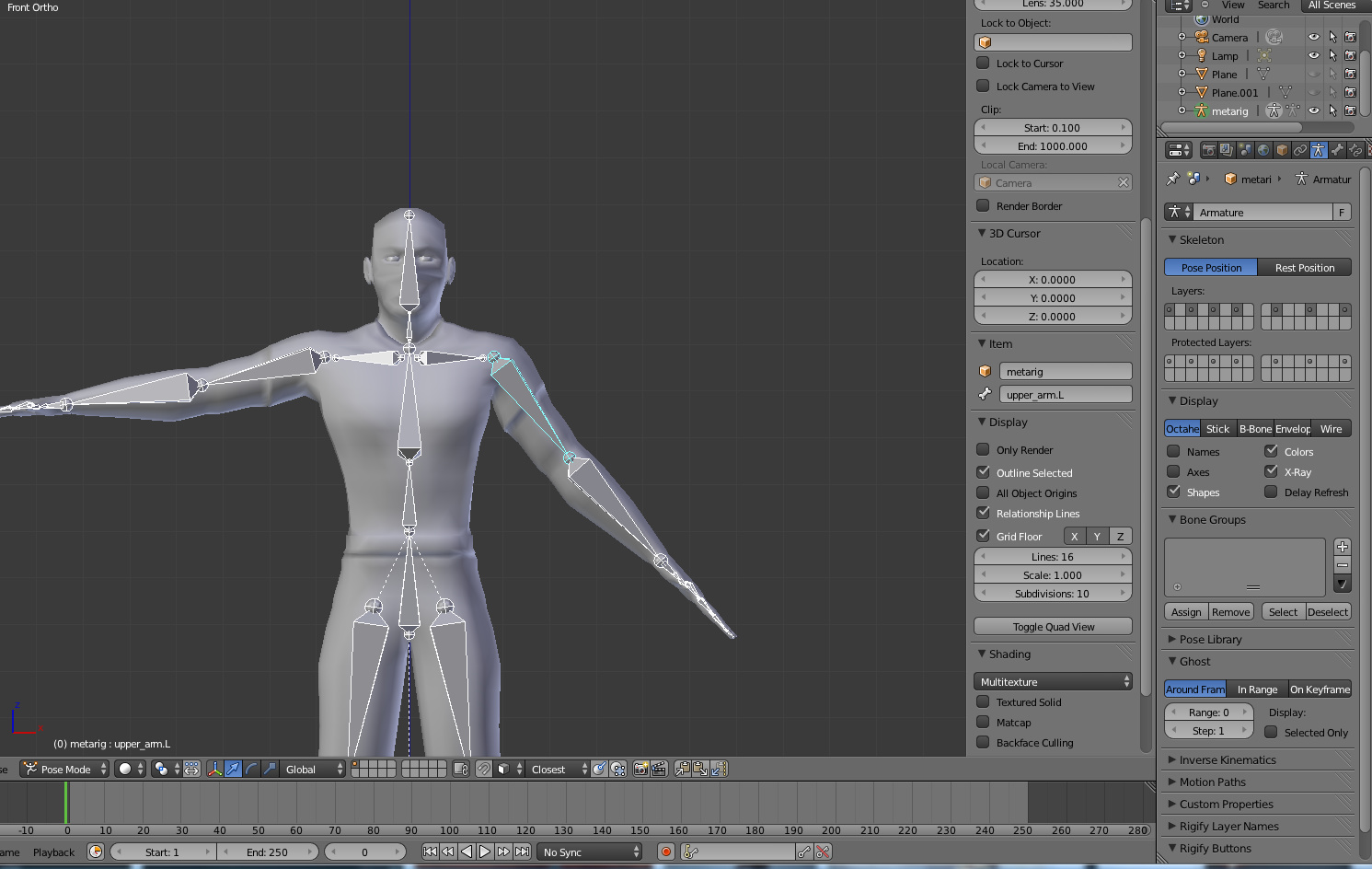Collapse the 3D Cursor panel
Viewport: 1372px width, 869px height.
coord(982,233)
